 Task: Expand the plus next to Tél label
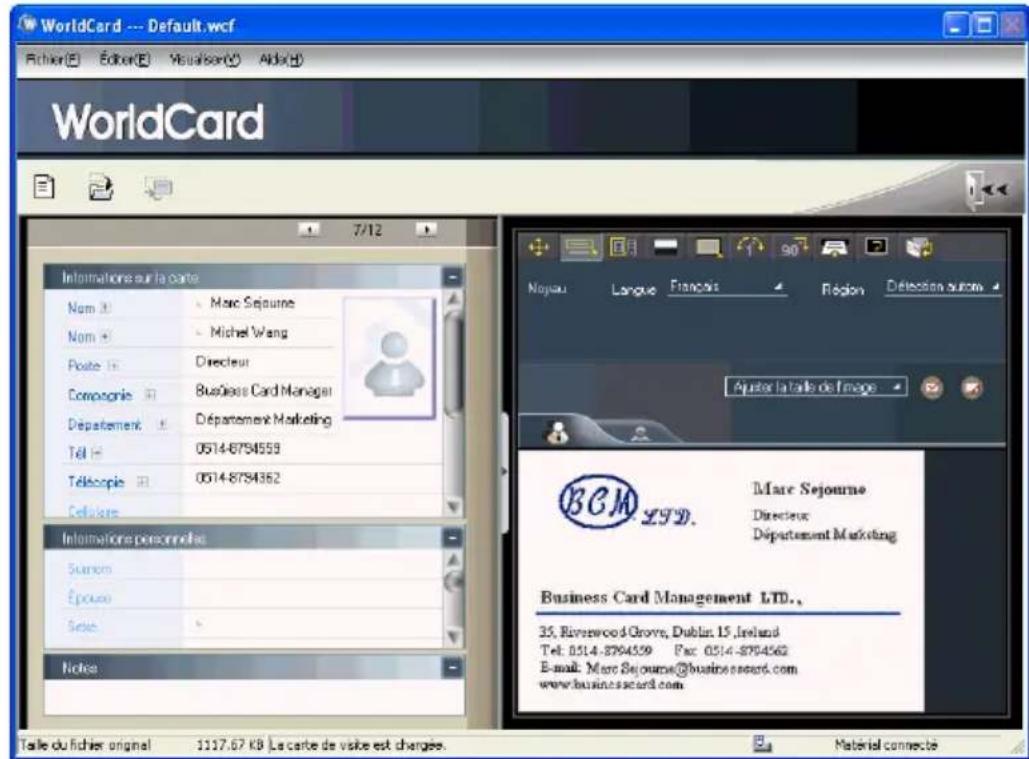tap(96, 453)
